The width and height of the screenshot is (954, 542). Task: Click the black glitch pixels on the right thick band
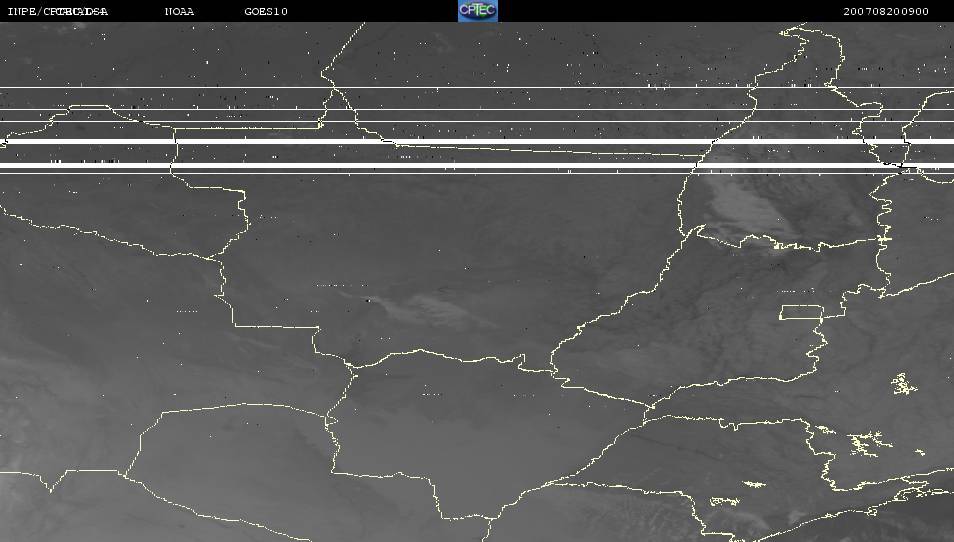pos(895,164)
